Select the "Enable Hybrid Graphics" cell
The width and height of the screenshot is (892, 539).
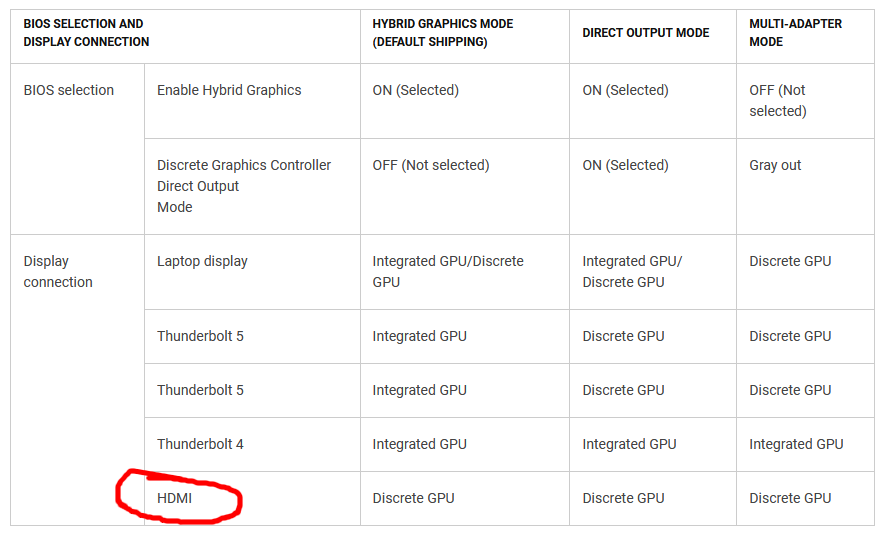[229, 90]
